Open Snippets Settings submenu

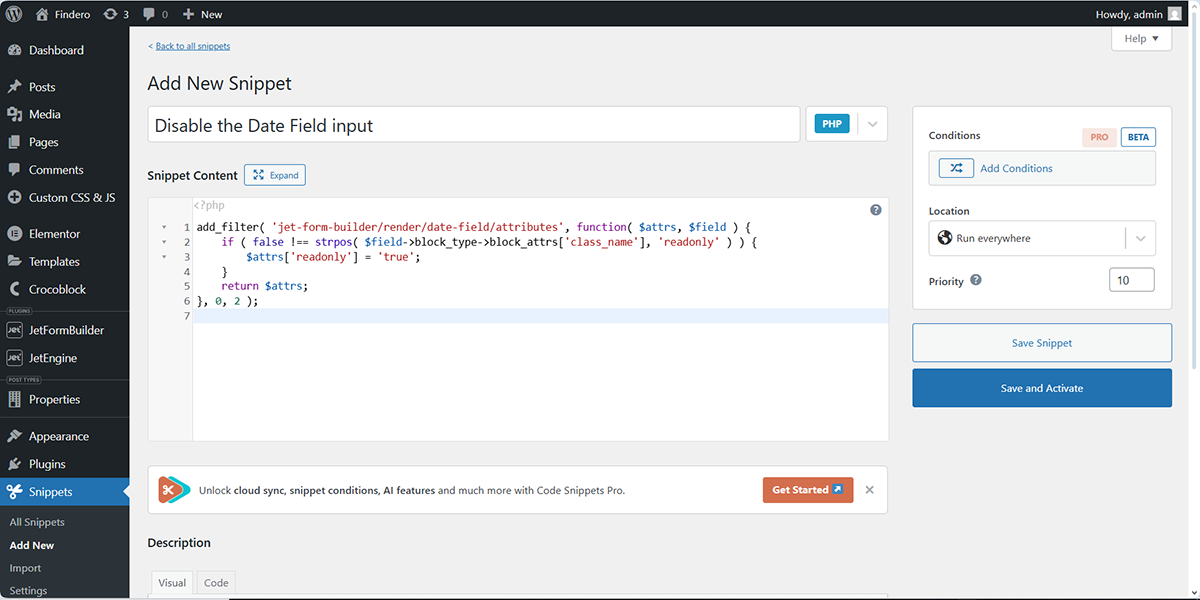tap(28, 590)
